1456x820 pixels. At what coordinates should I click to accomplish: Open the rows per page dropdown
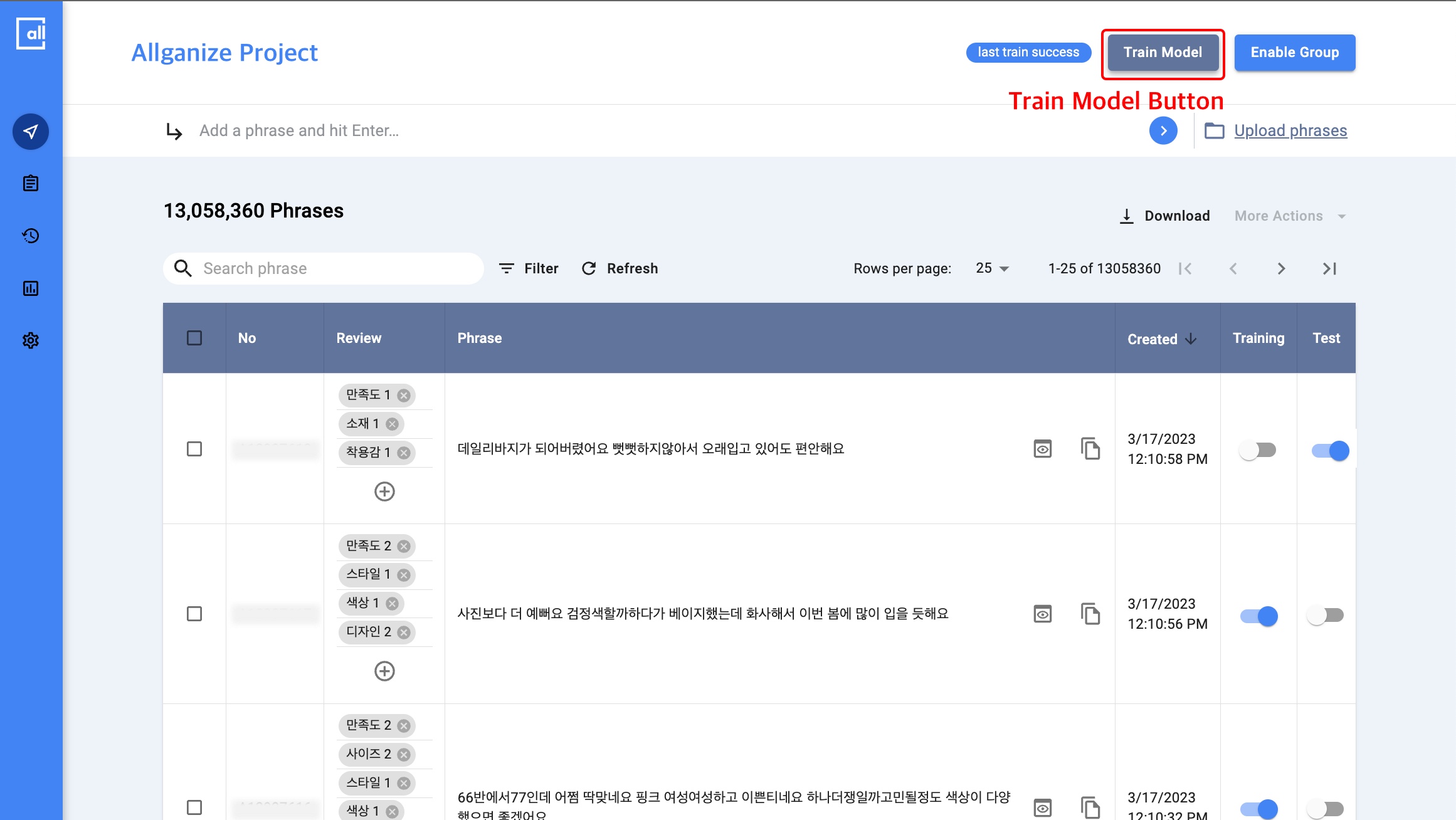pos(992,268)
